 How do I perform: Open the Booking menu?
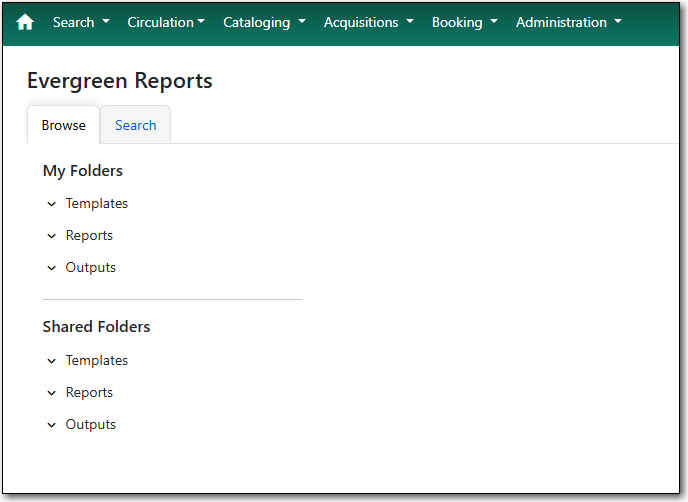[x=465, y=22]
